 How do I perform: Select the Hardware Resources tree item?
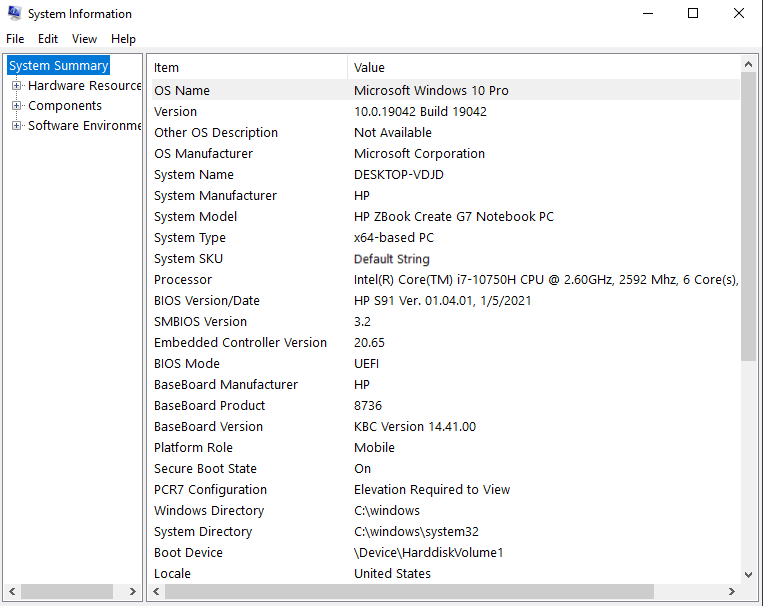(84, 86)
